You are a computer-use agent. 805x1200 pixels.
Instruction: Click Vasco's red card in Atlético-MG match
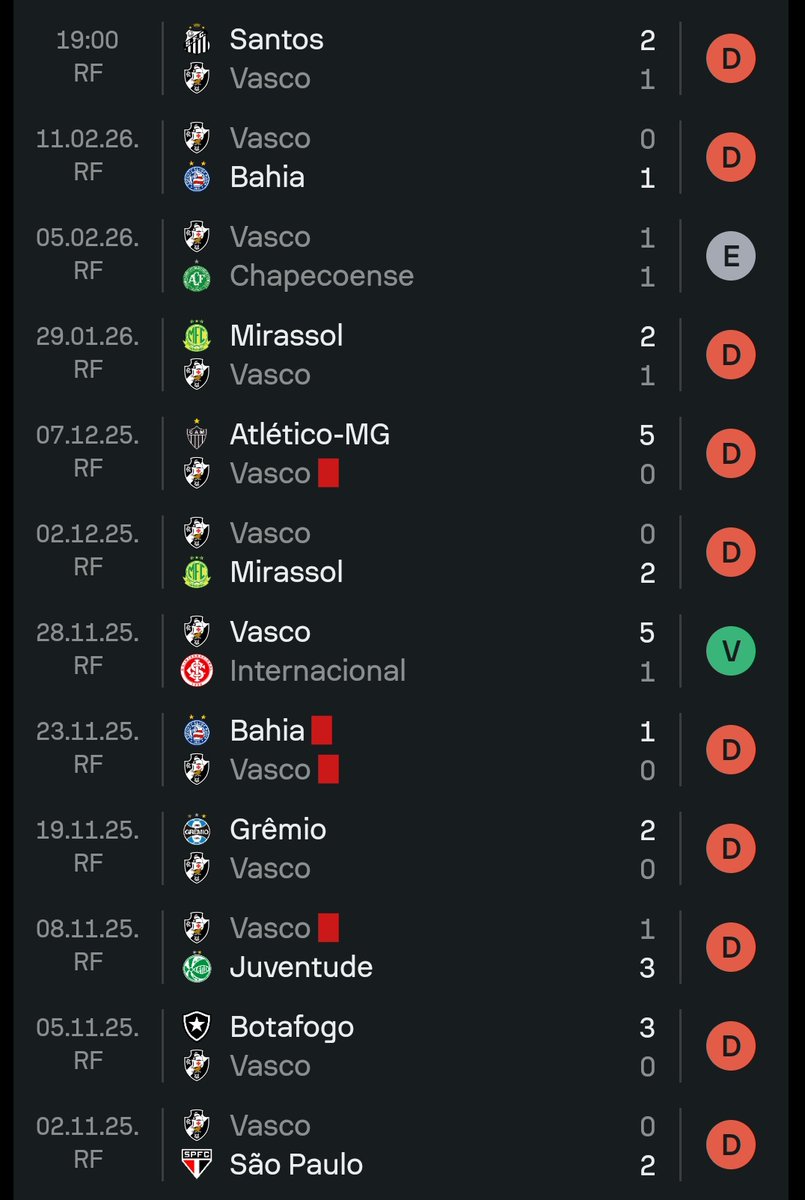click(x=328, y=473)
